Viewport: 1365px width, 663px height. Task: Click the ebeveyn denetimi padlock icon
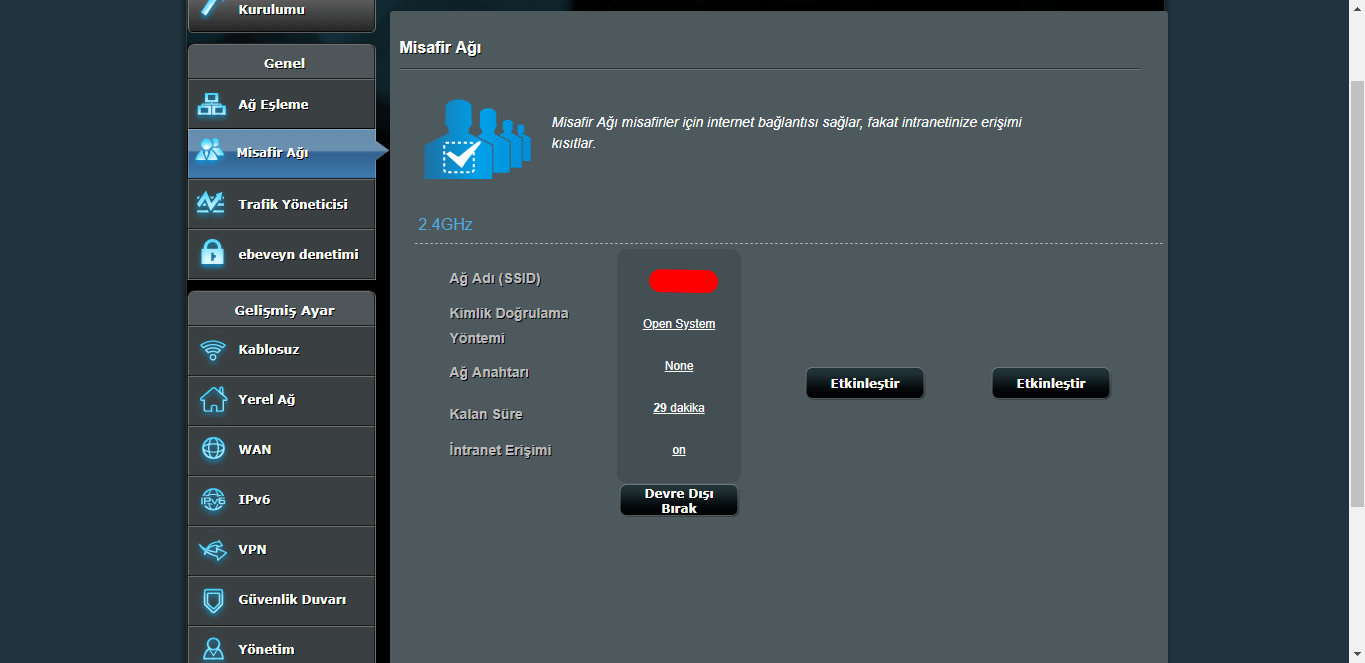pos(212,253)
